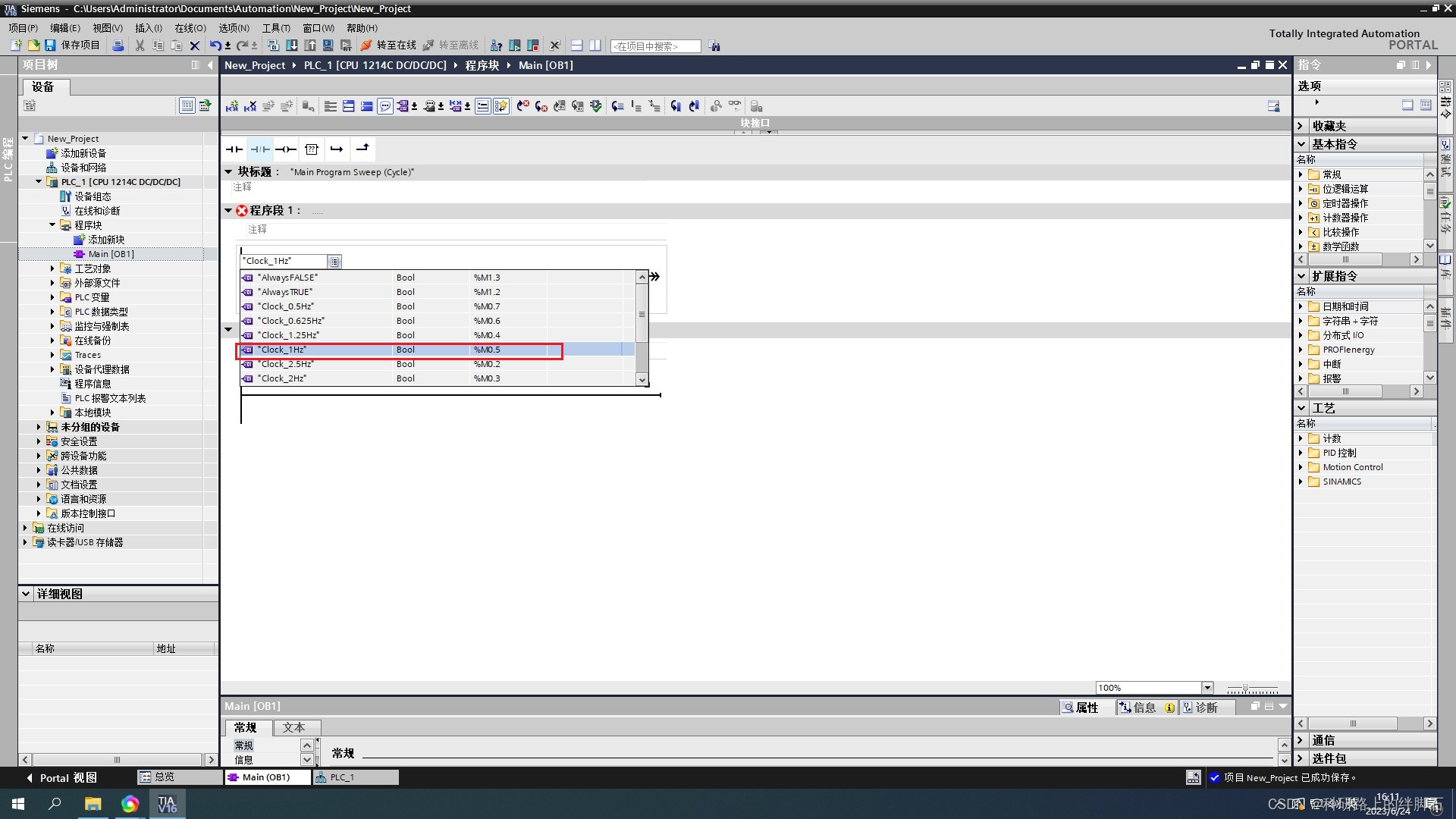
Task: Click 保存项目 text button
Action: (80, 45)
